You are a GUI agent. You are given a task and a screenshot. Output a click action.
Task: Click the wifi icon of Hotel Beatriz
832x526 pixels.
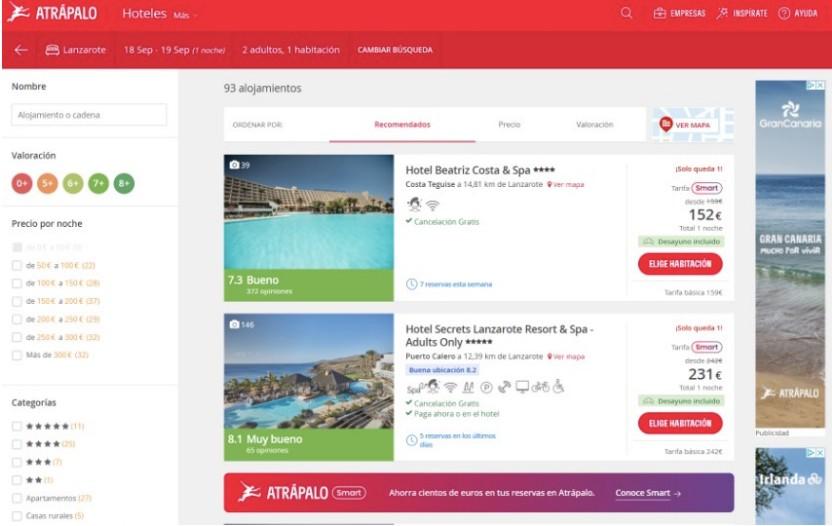[x=432, y=205]
